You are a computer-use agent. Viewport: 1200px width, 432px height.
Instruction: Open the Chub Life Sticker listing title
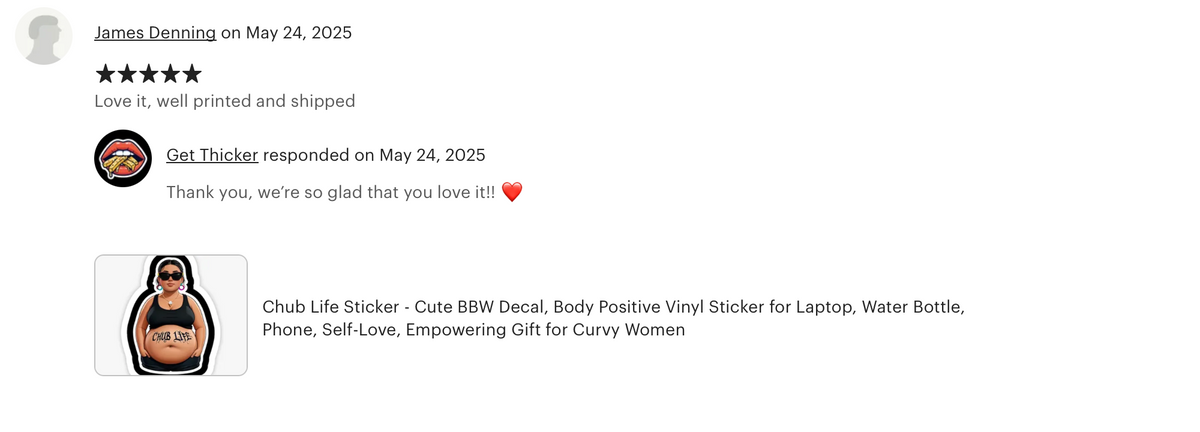tap(613, 318)
